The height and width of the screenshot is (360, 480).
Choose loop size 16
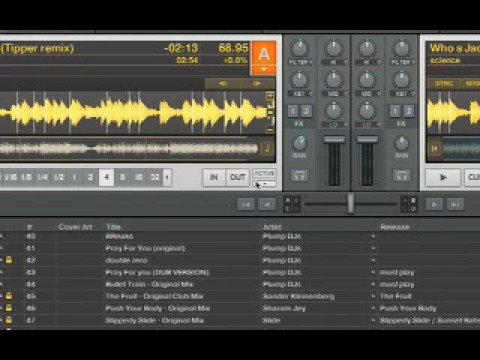(x=138, y=177)
